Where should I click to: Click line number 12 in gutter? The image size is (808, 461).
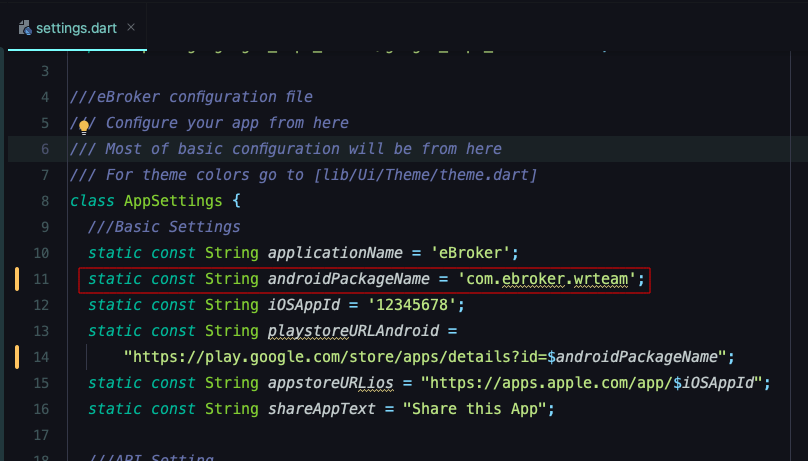[x=41, y=305]
